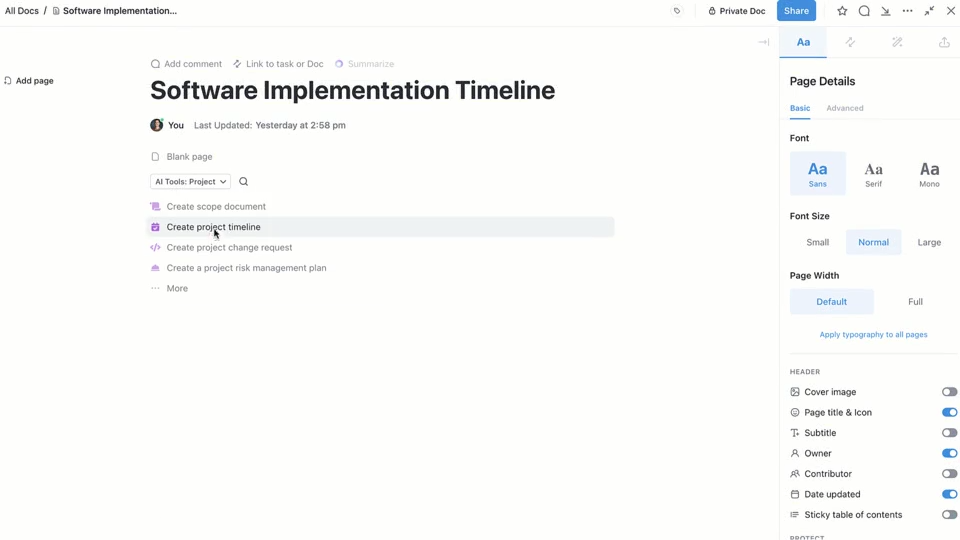The width and height of the screenshot is (960, 540).
Task: Open the AI Tools: Project dropdown
Action: tap(190, 182)
